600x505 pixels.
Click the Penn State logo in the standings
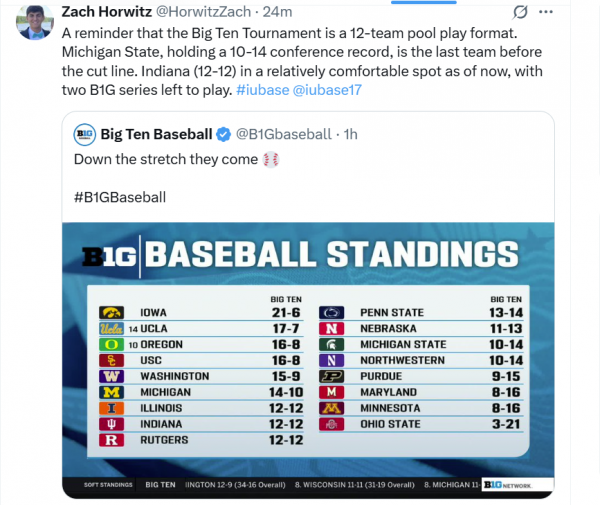click(x=331, y=312)
